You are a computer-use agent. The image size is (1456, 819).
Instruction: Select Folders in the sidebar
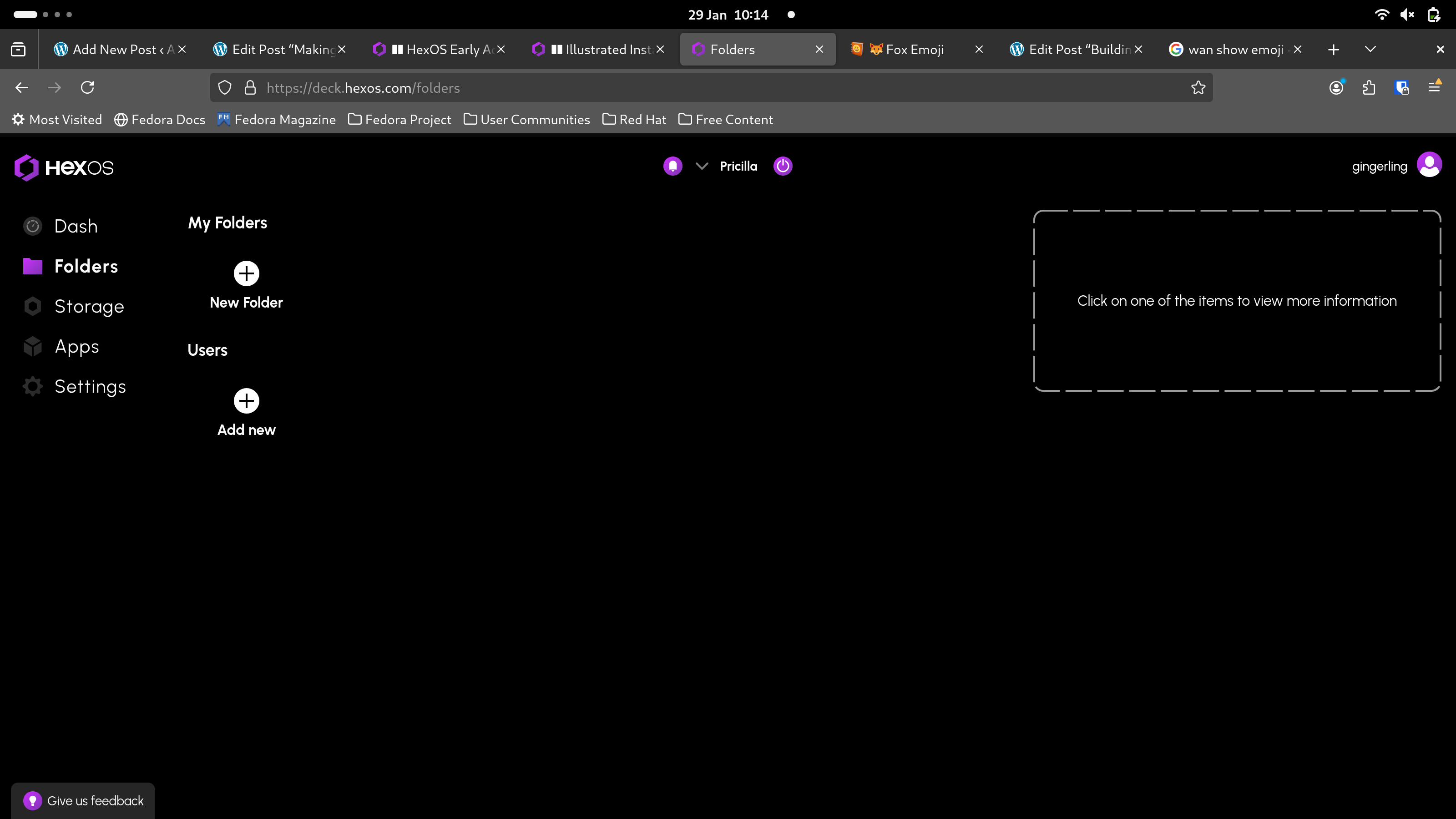86,266
